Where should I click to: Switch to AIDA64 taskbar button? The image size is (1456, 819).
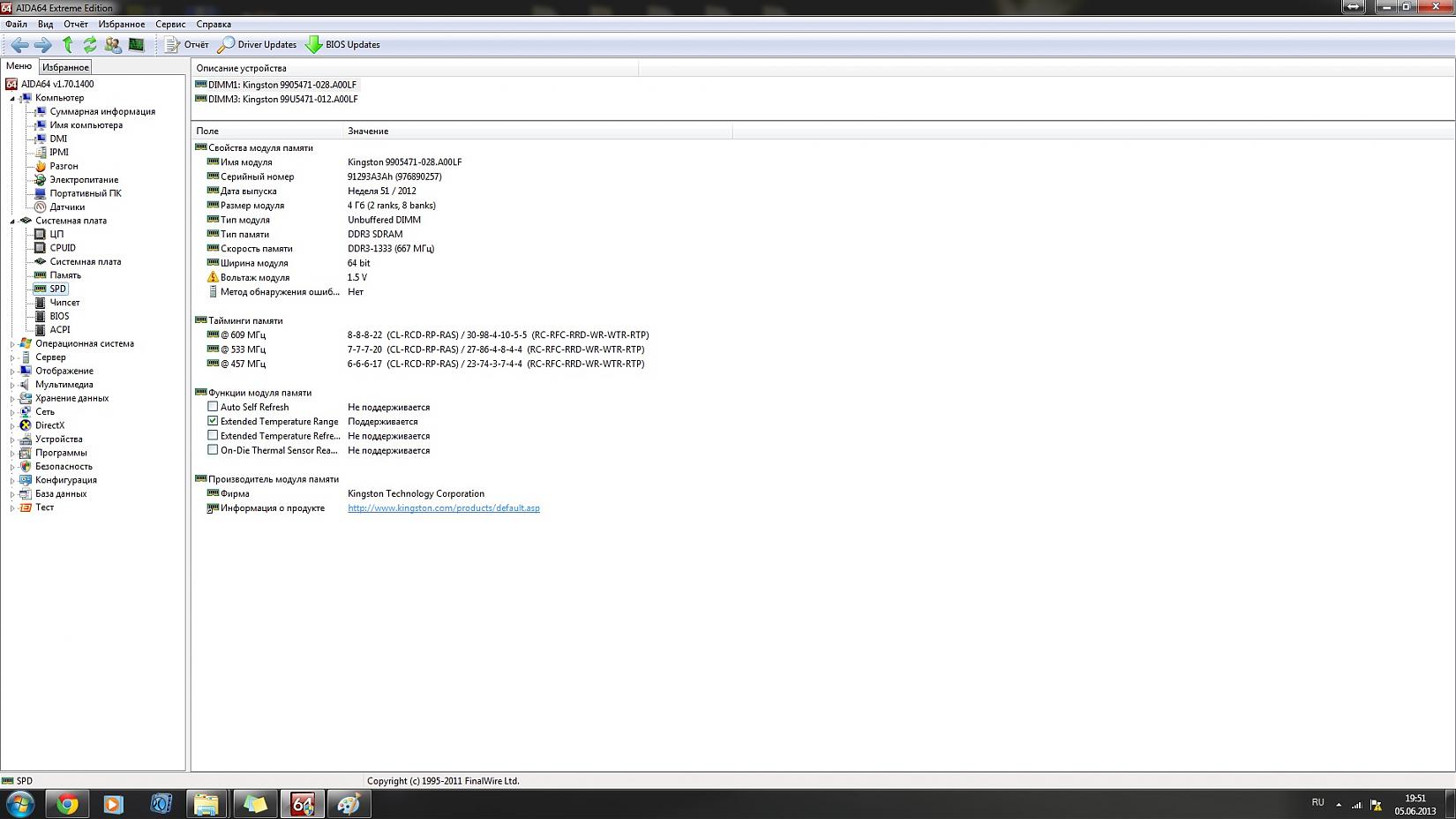pos(302,804)
